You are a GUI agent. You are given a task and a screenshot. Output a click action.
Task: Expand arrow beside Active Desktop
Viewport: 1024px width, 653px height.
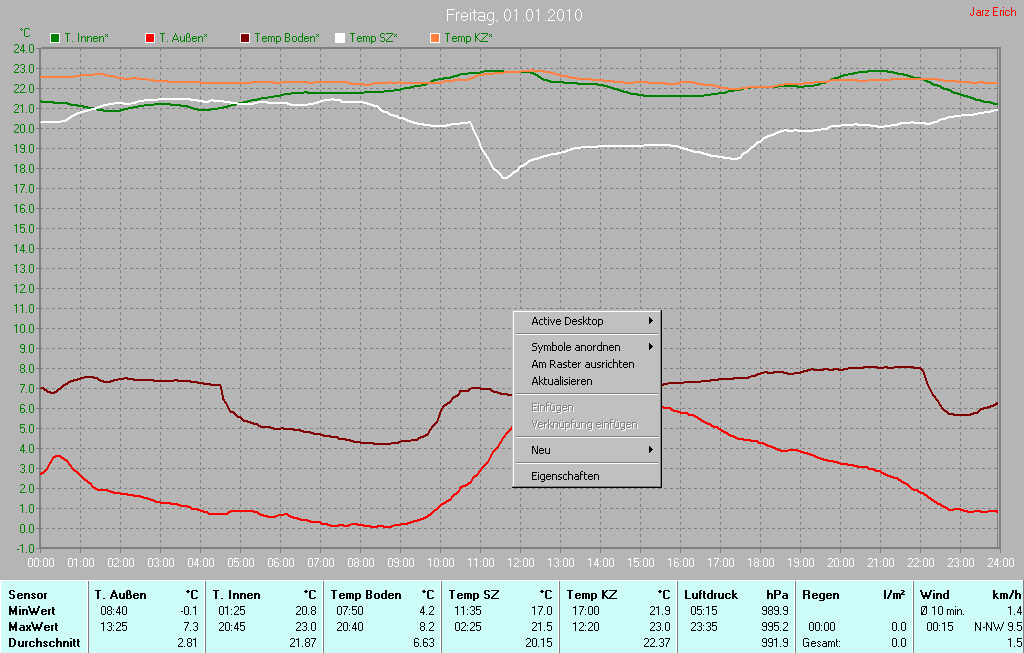pyautogui.click(x=651, y=321)
